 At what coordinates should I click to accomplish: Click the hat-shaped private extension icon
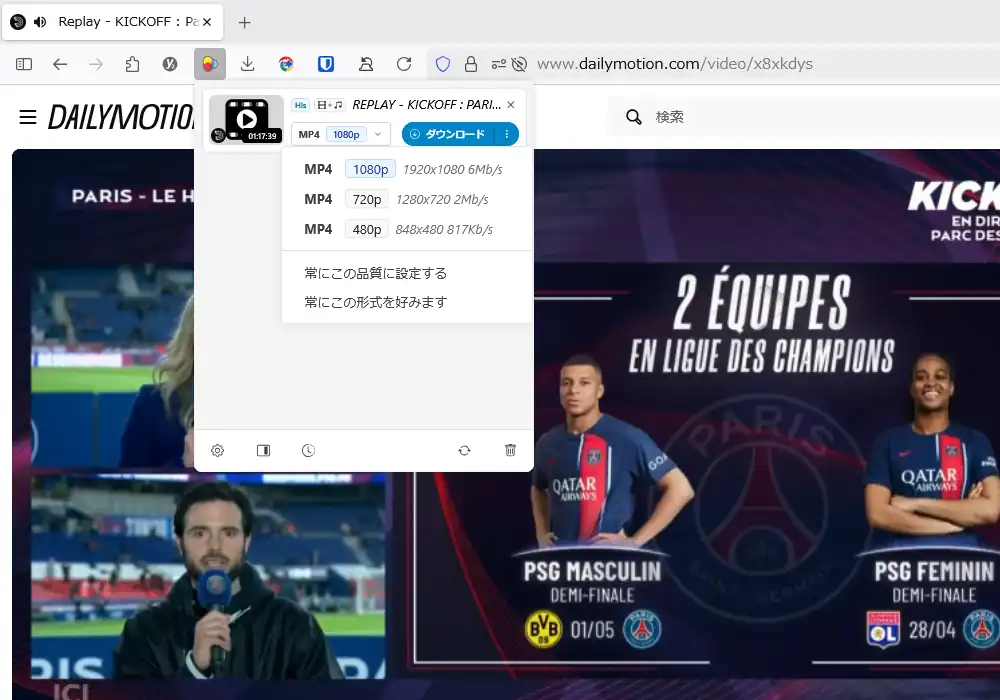pos(366,64)
